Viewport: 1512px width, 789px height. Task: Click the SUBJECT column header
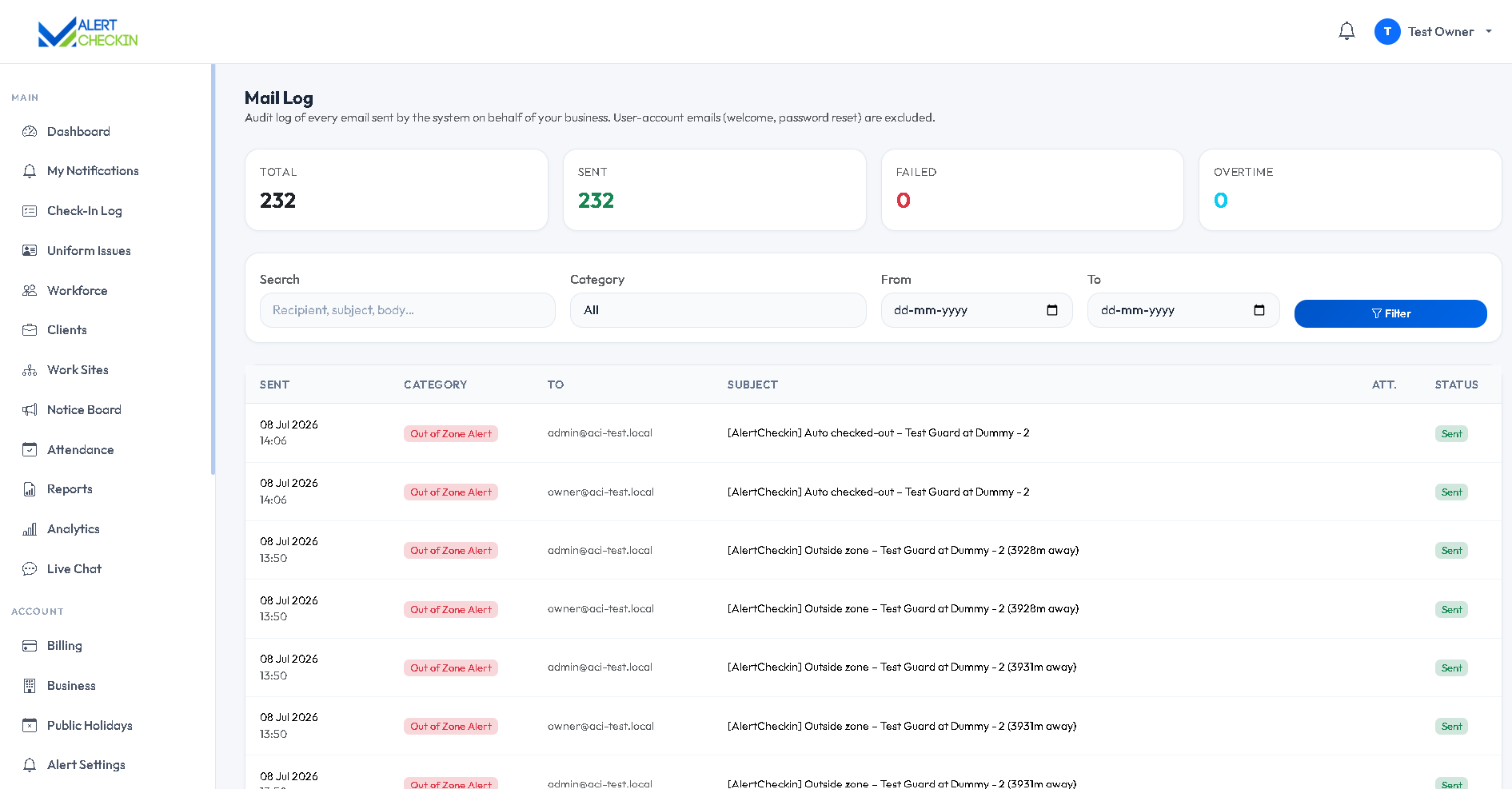click(752, 385)
